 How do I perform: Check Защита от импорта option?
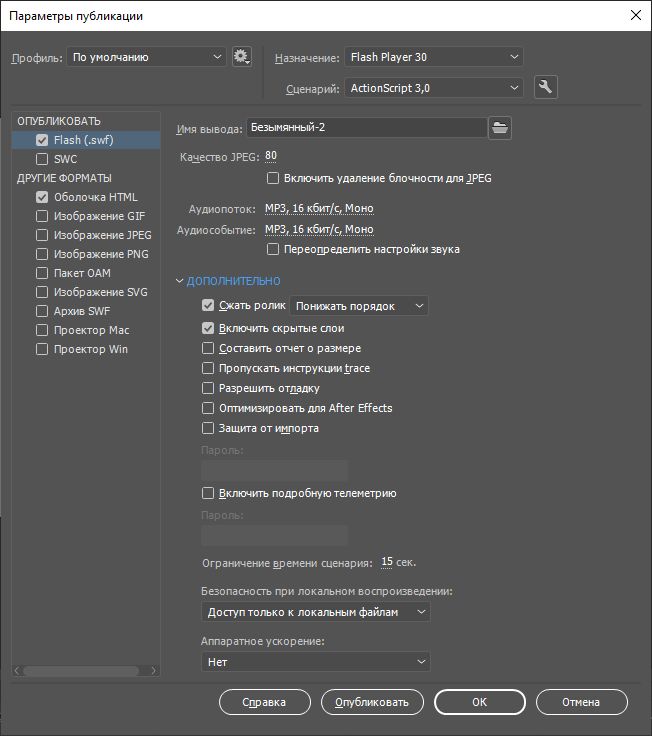[x=208, y=428]
